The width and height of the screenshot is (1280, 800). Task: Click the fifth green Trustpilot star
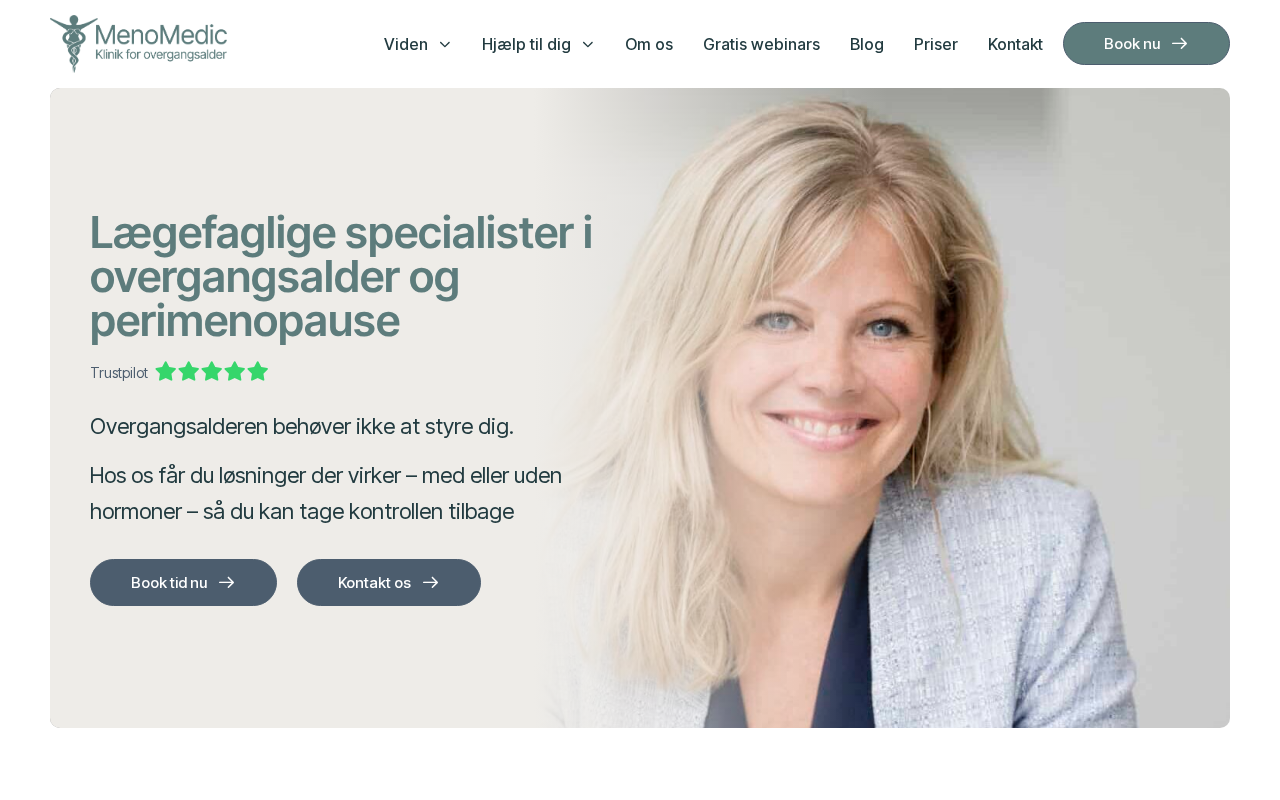[x=258, y=372]
